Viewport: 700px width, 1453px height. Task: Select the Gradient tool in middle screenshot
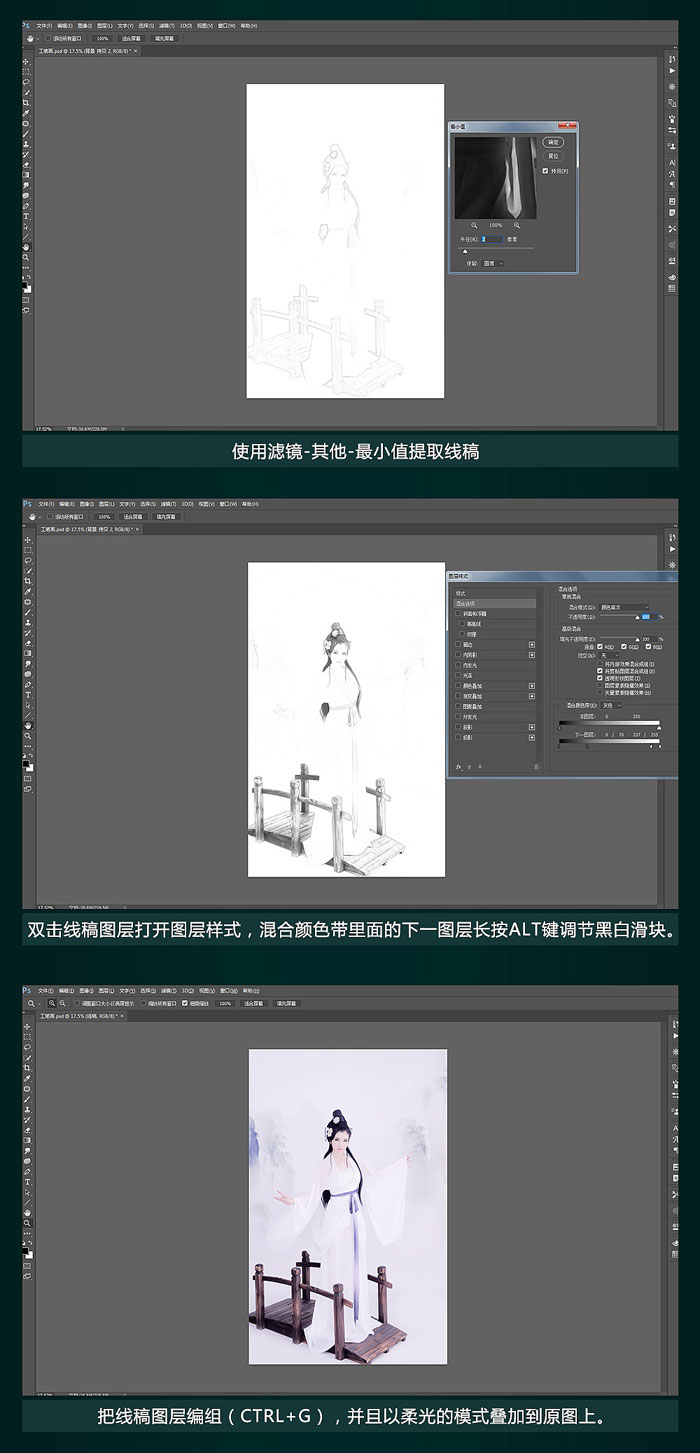coord(26,652)
